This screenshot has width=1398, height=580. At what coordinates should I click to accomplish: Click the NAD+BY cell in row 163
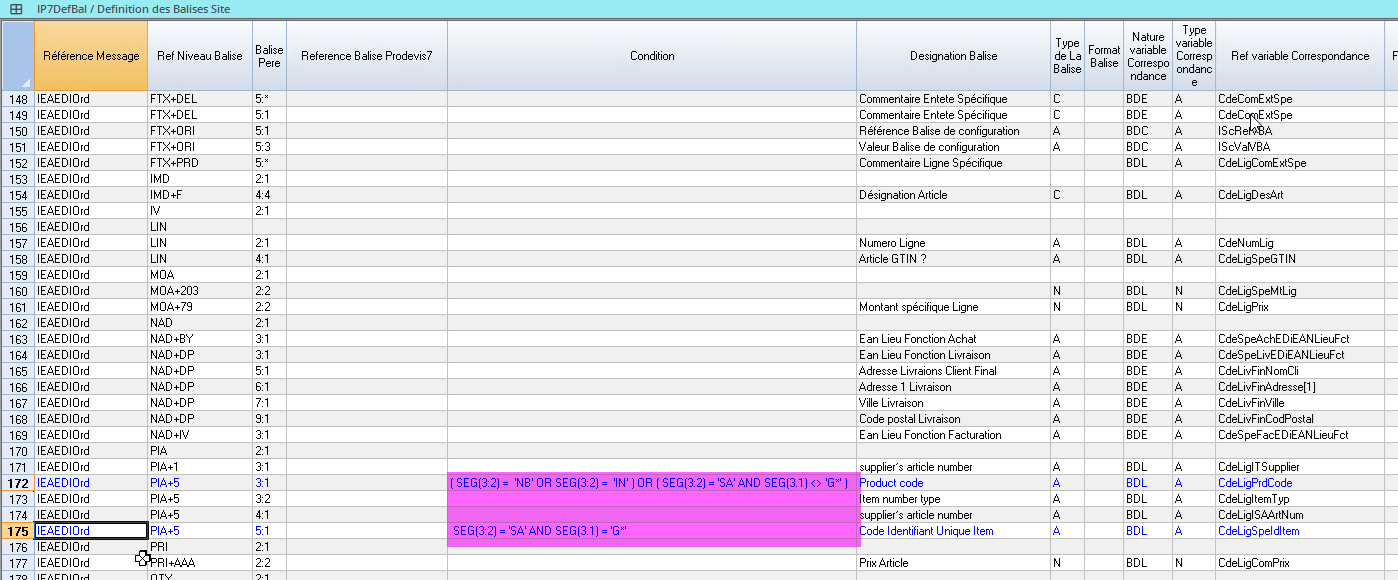(x=200, y=339)
